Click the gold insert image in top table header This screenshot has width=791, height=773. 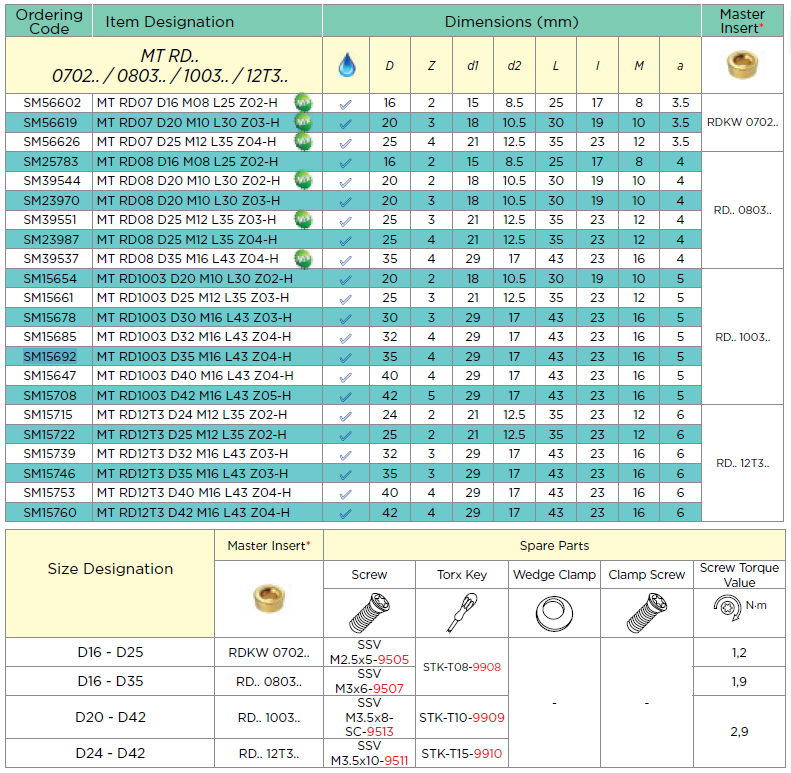(743, 66)
